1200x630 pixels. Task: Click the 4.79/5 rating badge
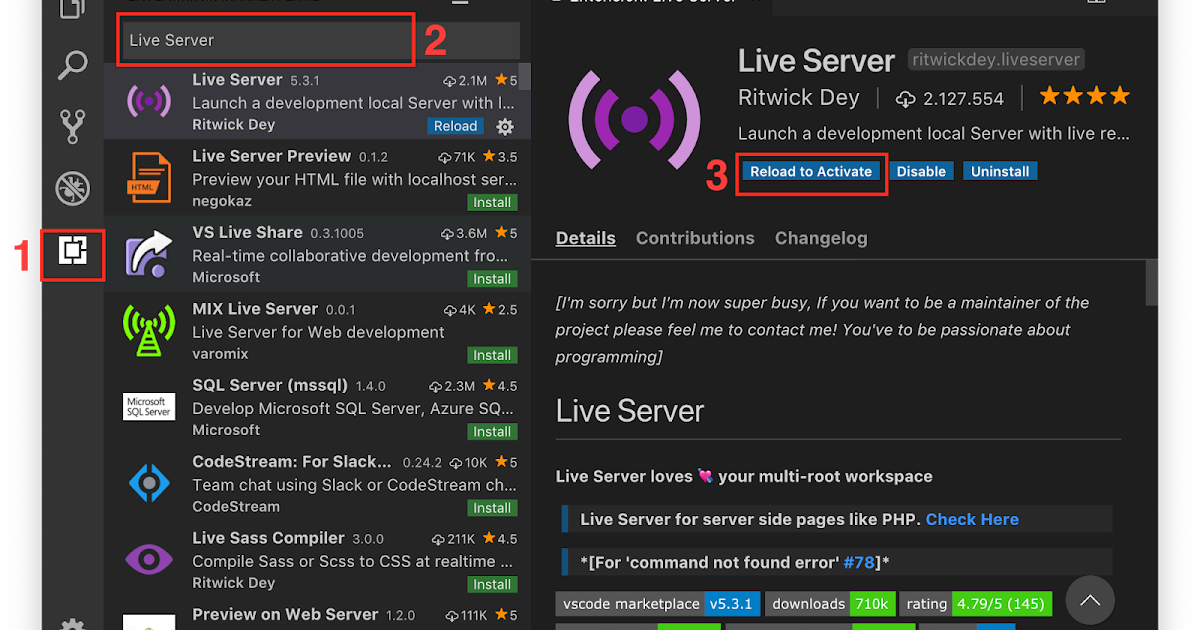[x=1002, y=603]
